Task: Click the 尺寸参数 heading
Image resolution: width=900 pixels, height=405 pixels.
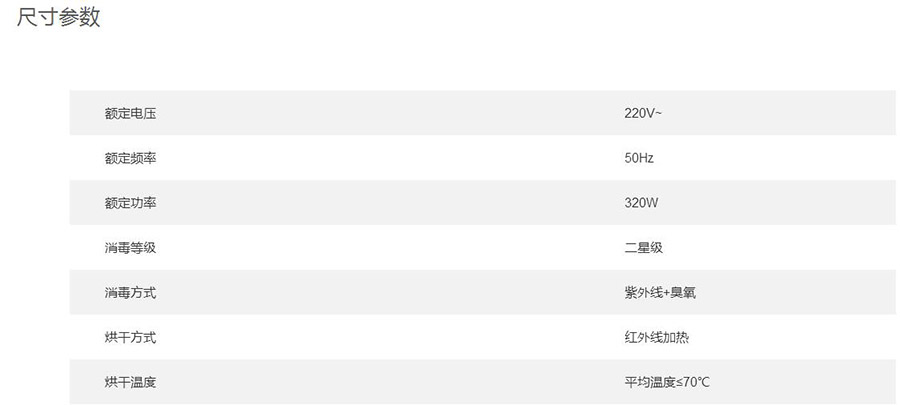Action: click(59, 17)
